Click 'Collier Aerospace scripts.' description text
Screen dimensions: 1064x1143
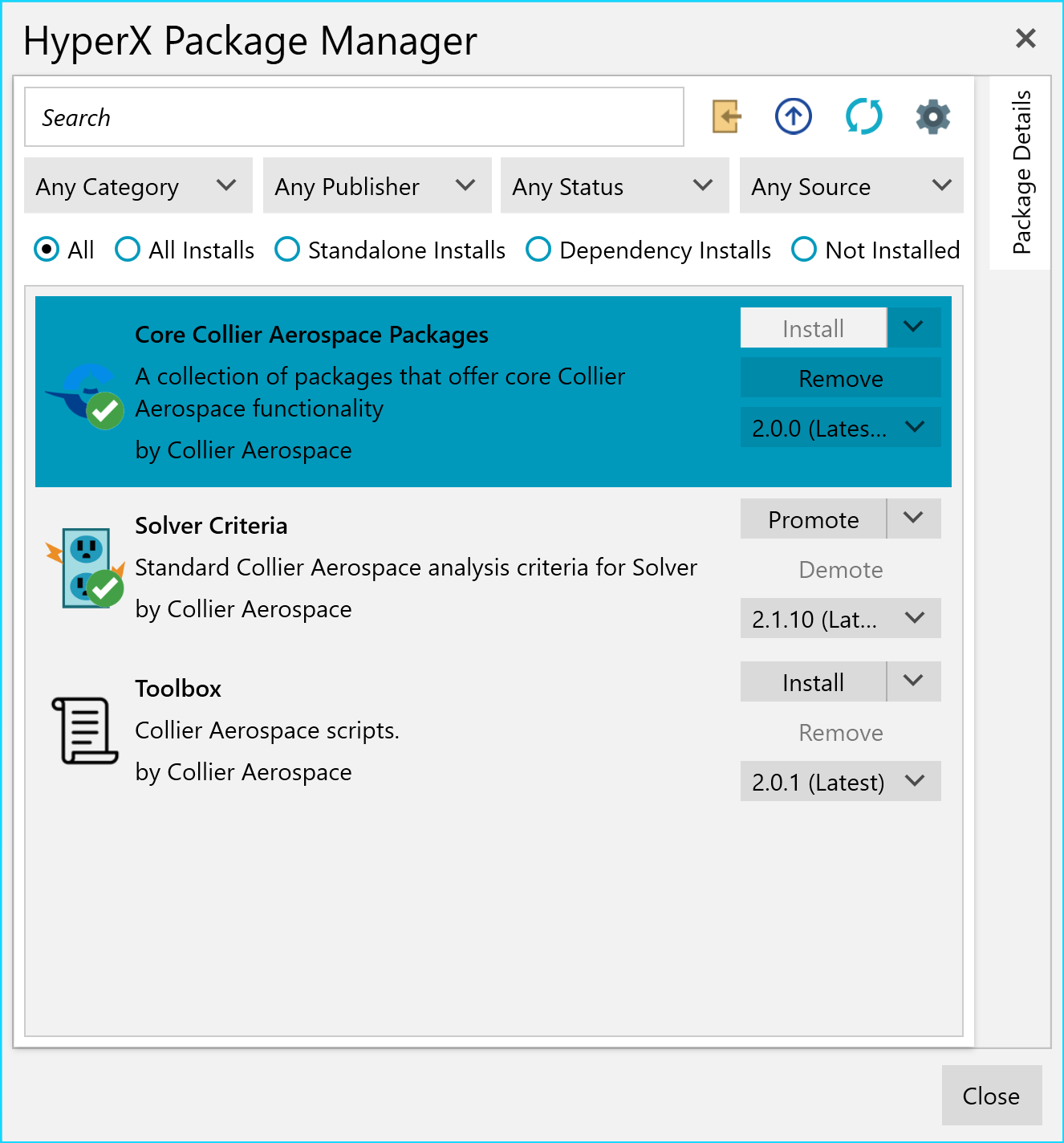tap(267, 730)
